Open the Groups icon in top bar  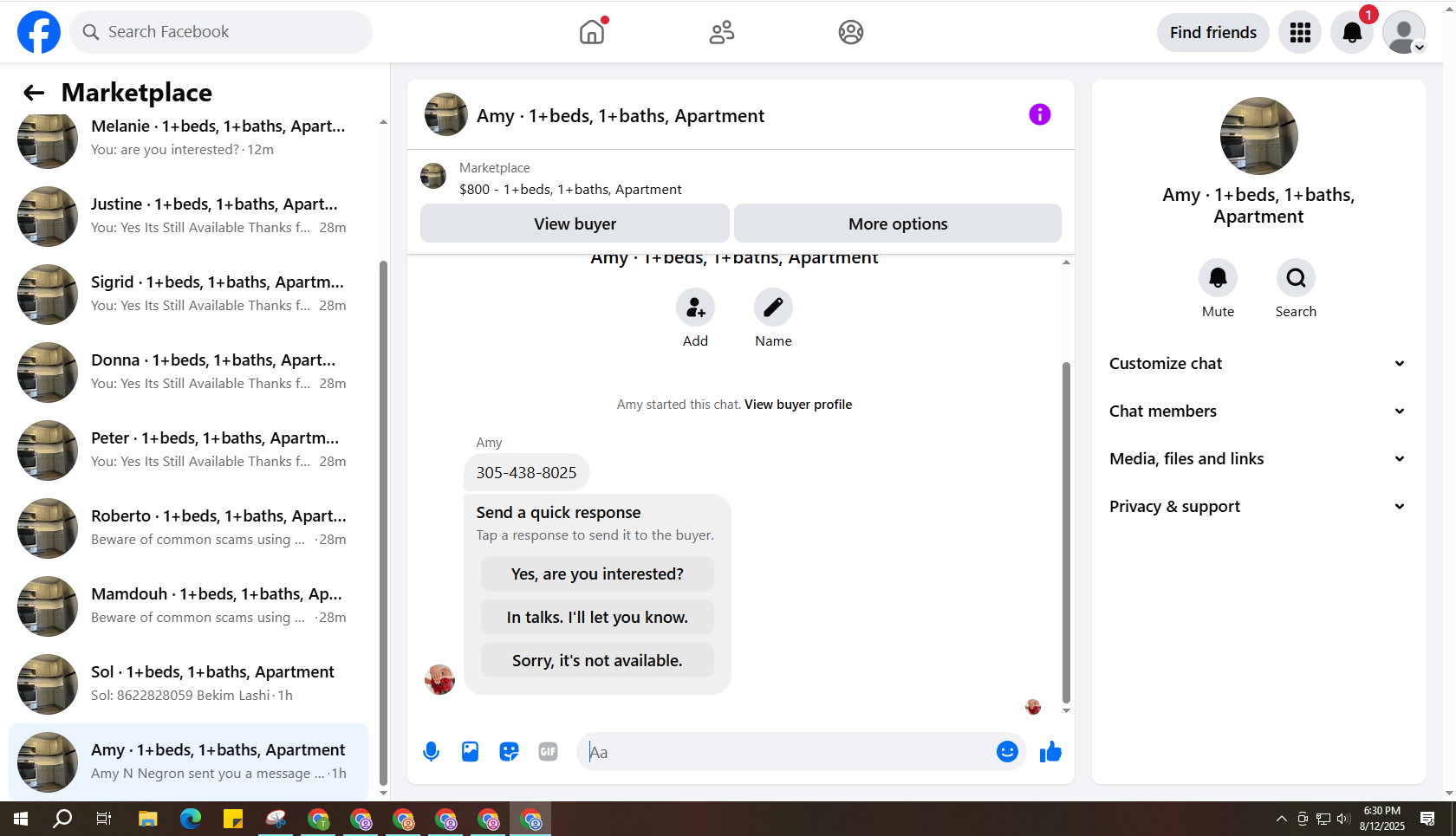pos(851,32)
